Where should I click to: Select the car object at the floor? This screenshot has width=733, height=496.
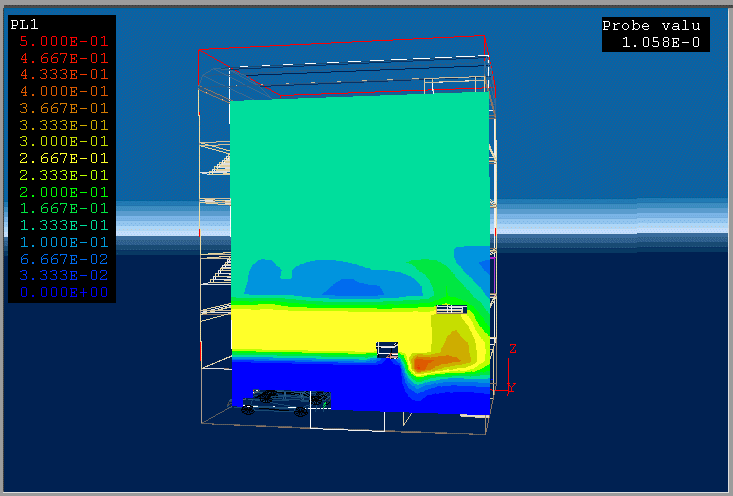click(285, 400)
